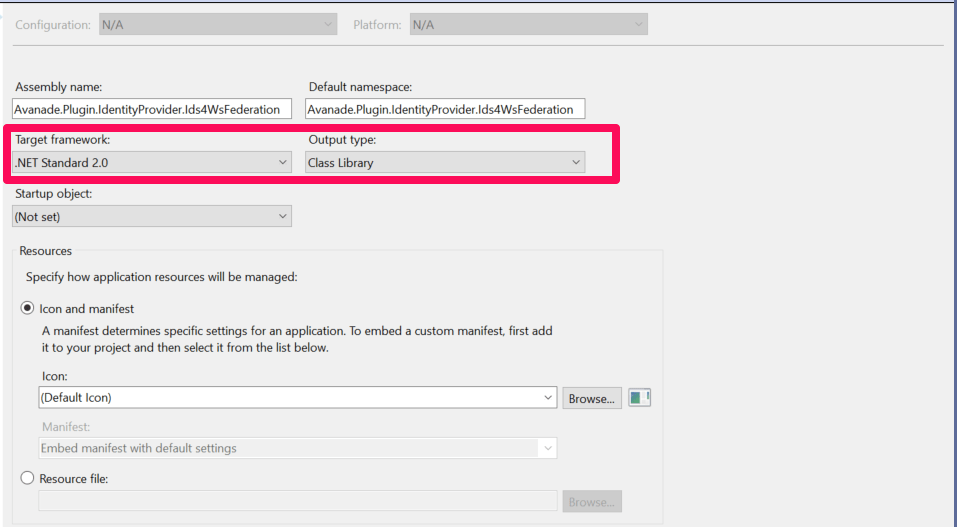957x527 pixels.
Task: Open the Configuration dropdown at the top
Action: click(218, 25)
